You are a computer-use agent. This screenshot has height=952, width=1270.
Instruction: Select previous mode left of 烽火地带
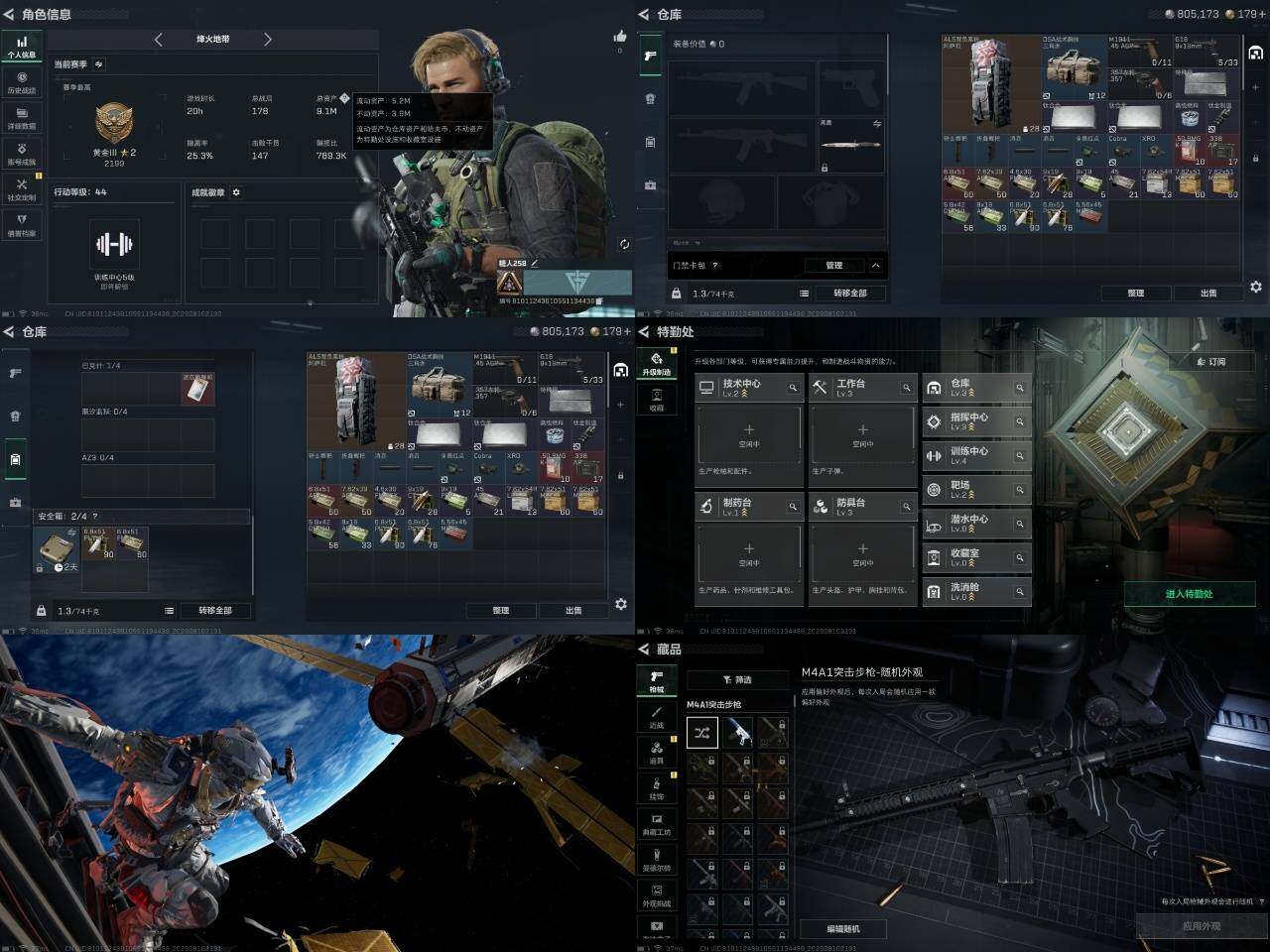[x=159, y=40]
